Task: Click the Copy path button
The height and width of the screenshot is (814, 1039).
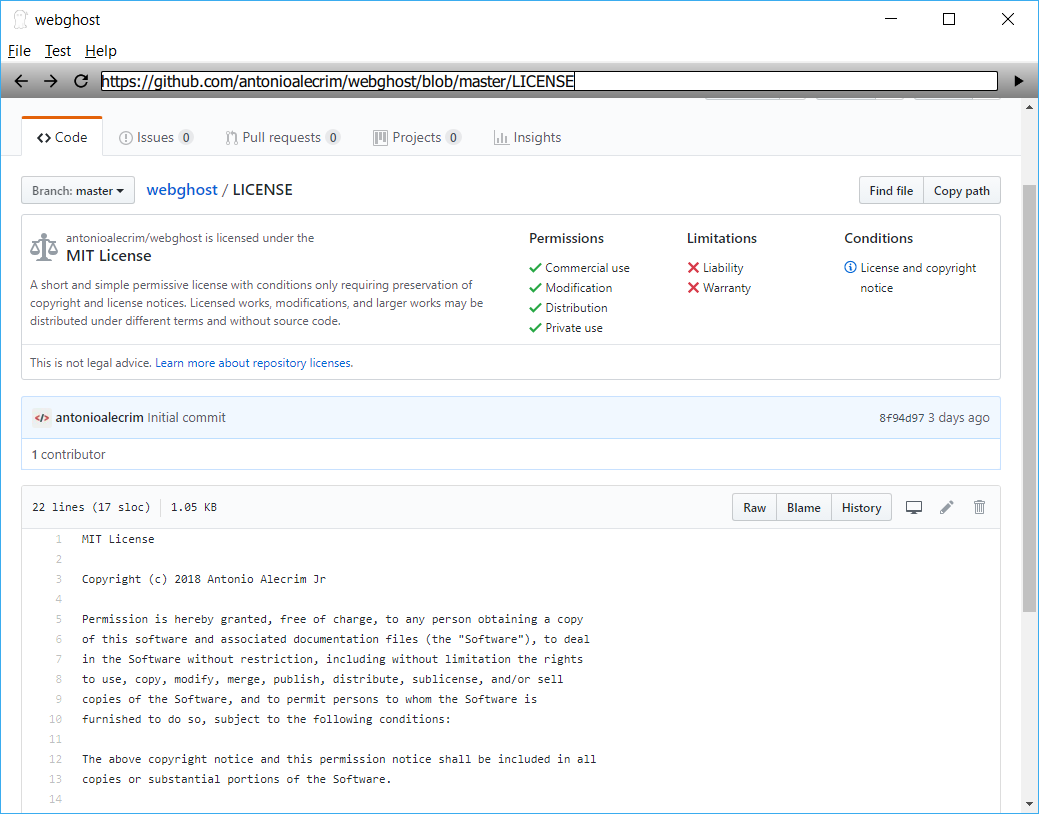Action: point(961,191)
